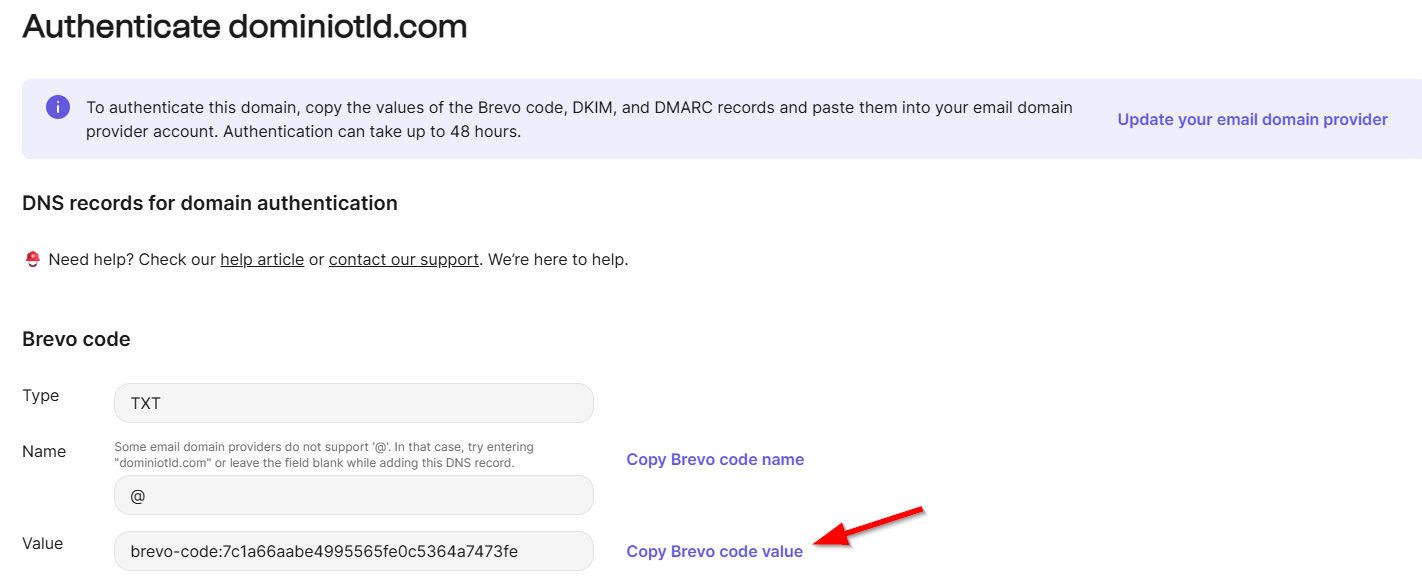
Task: Click the hint text above the Name field
Action: coord(324,455)
